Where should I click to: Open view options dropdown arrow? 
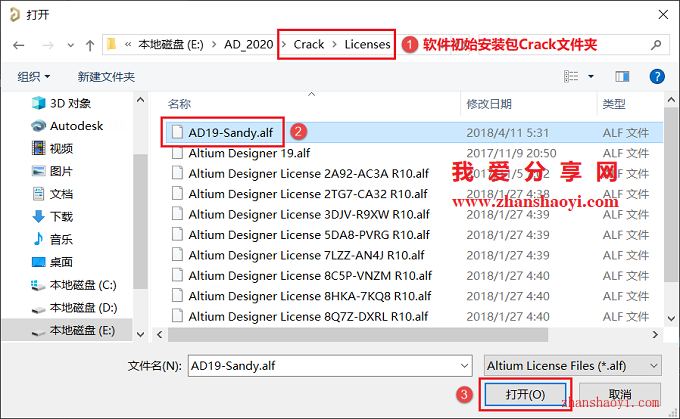(591, 77)
